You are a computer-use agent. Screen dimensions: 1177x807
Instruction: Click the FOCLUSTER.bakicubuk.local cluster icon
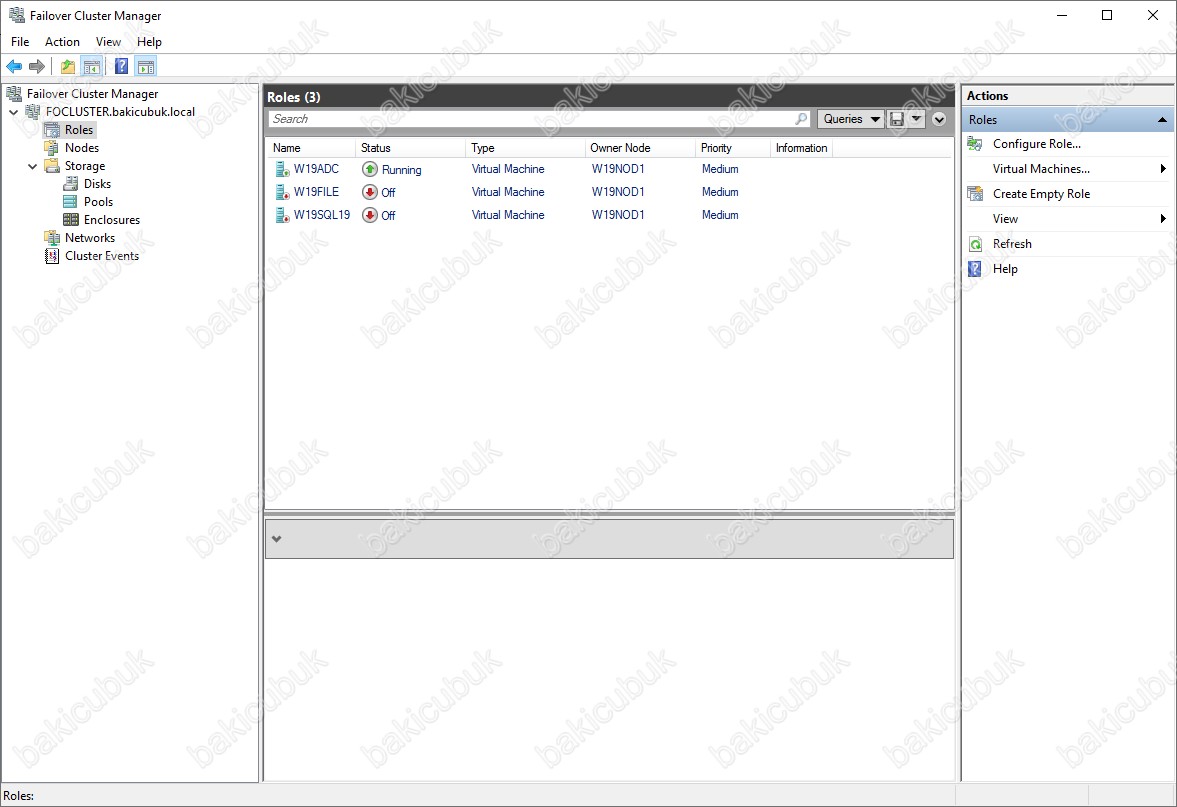[x=33, y=112]
